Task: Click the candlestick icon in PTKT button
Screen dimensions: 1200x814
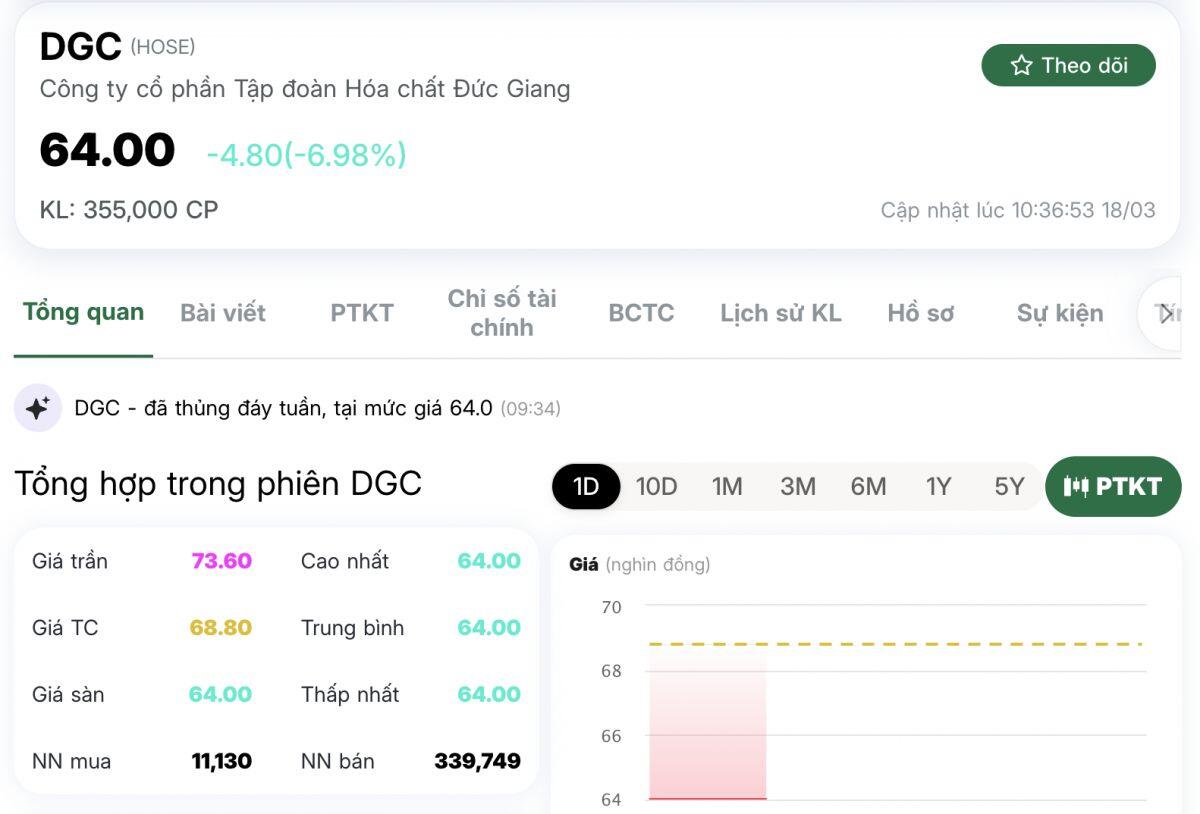Action: pyautogui.click(x=1076, y=486)
